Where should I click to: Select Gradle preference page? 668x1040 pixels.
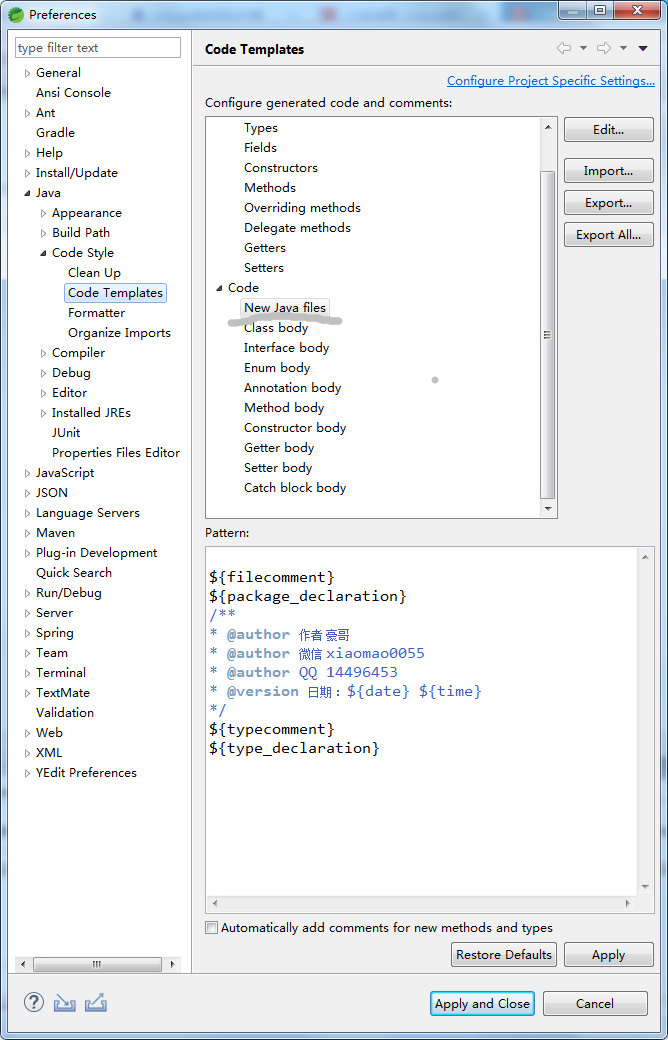[x=55, y=133]
